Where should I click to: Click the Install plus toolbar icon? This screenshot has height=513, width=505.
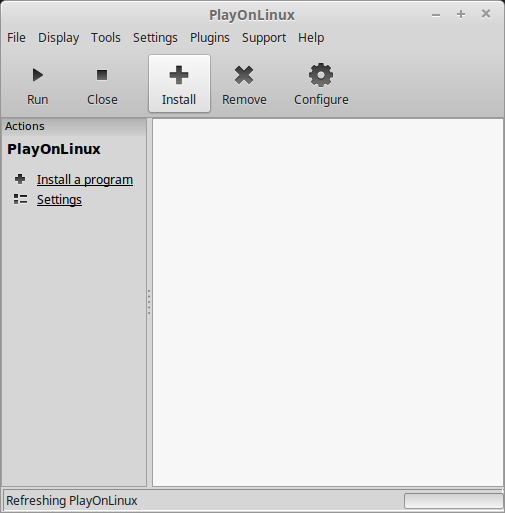179,75
